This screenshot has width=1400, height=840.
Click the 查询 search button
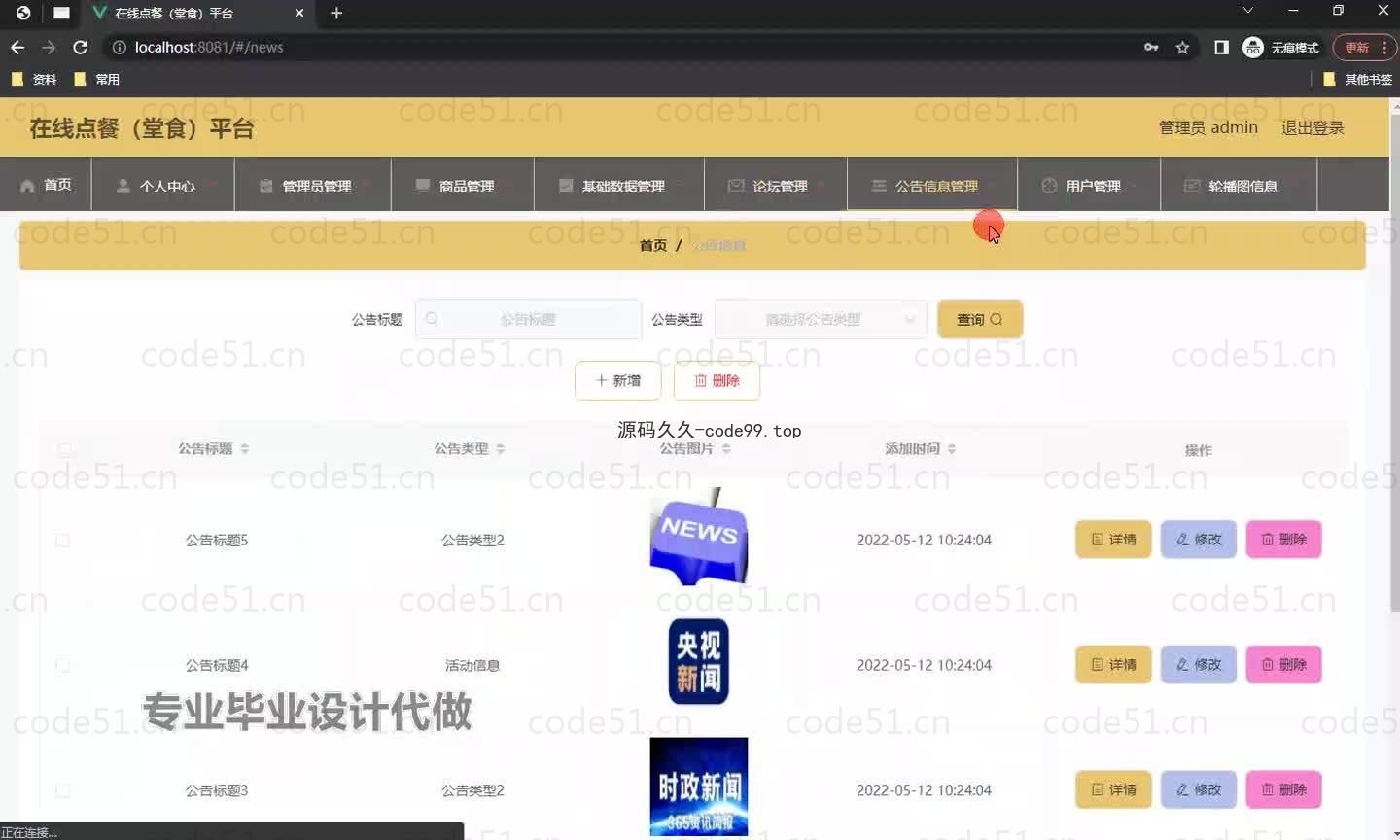[979, 319]
